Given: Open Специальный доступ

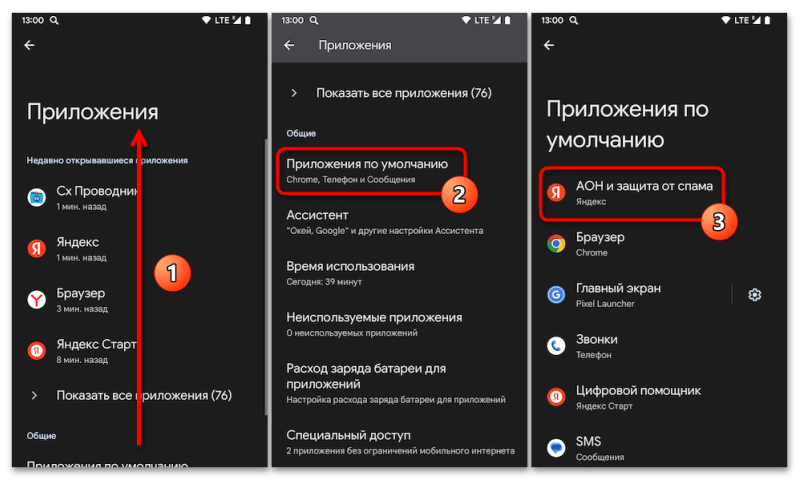Looking at the screenshot, I should click(x=399, y=442).
